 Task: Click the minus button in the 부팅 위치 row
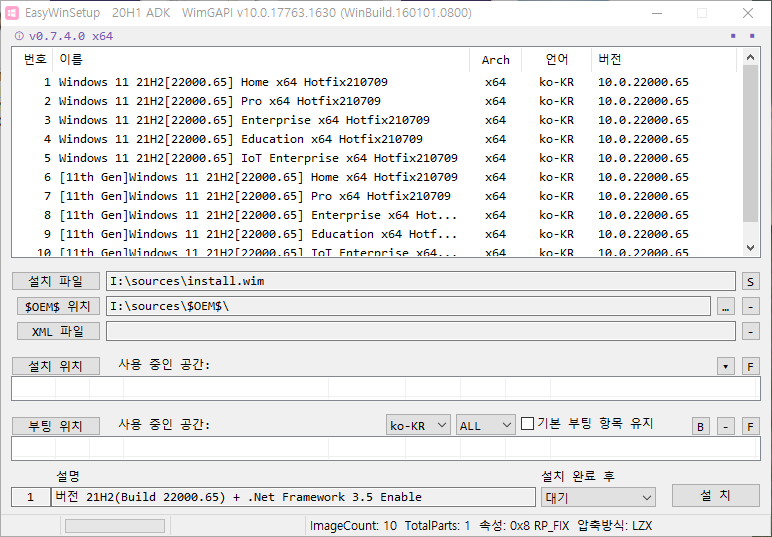click(725, 426)
